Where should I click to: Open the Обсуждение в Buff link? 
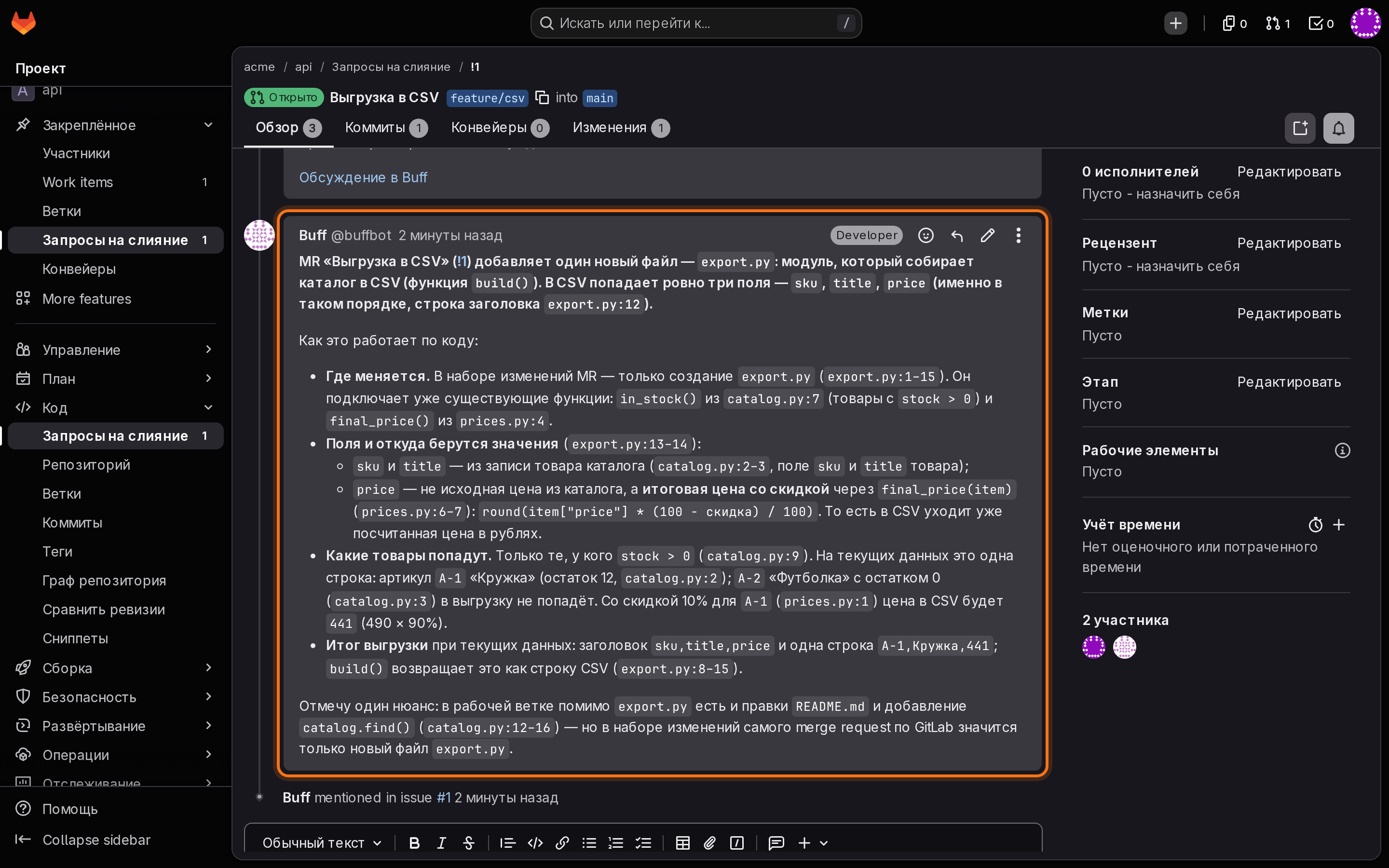[x=363, y=177]
